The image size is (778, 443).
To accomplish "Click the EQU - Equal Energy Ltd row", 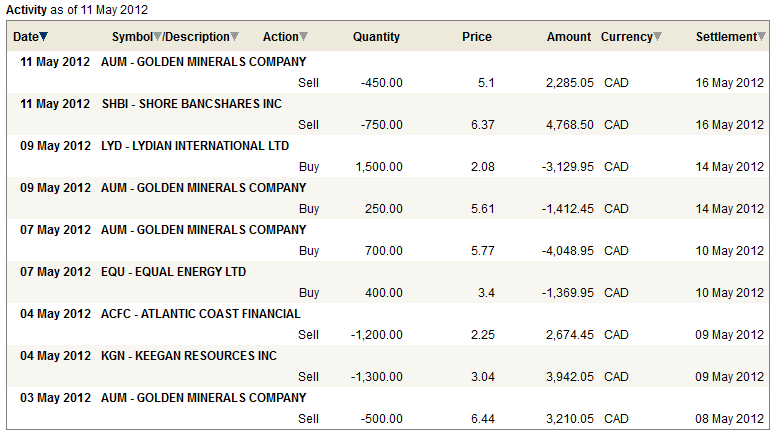I will click(174, 272).
